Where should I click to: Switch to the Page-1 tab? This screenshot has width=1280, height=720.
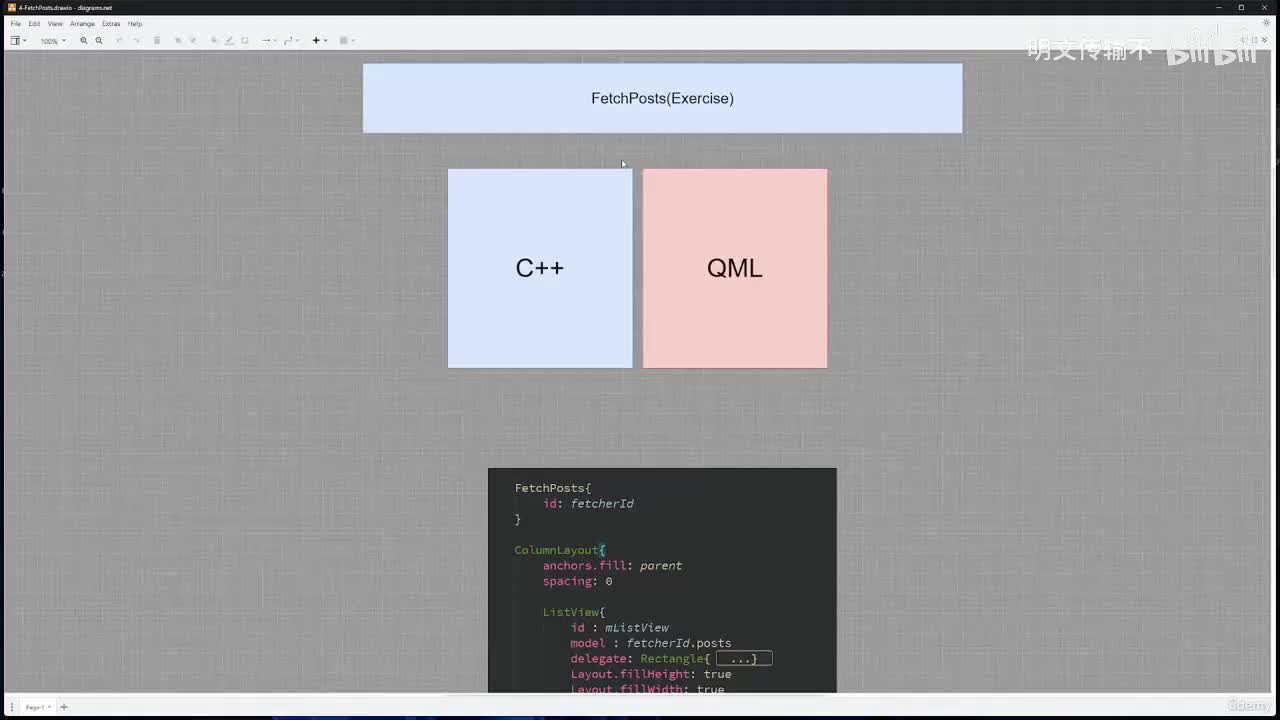coord(37,707)
